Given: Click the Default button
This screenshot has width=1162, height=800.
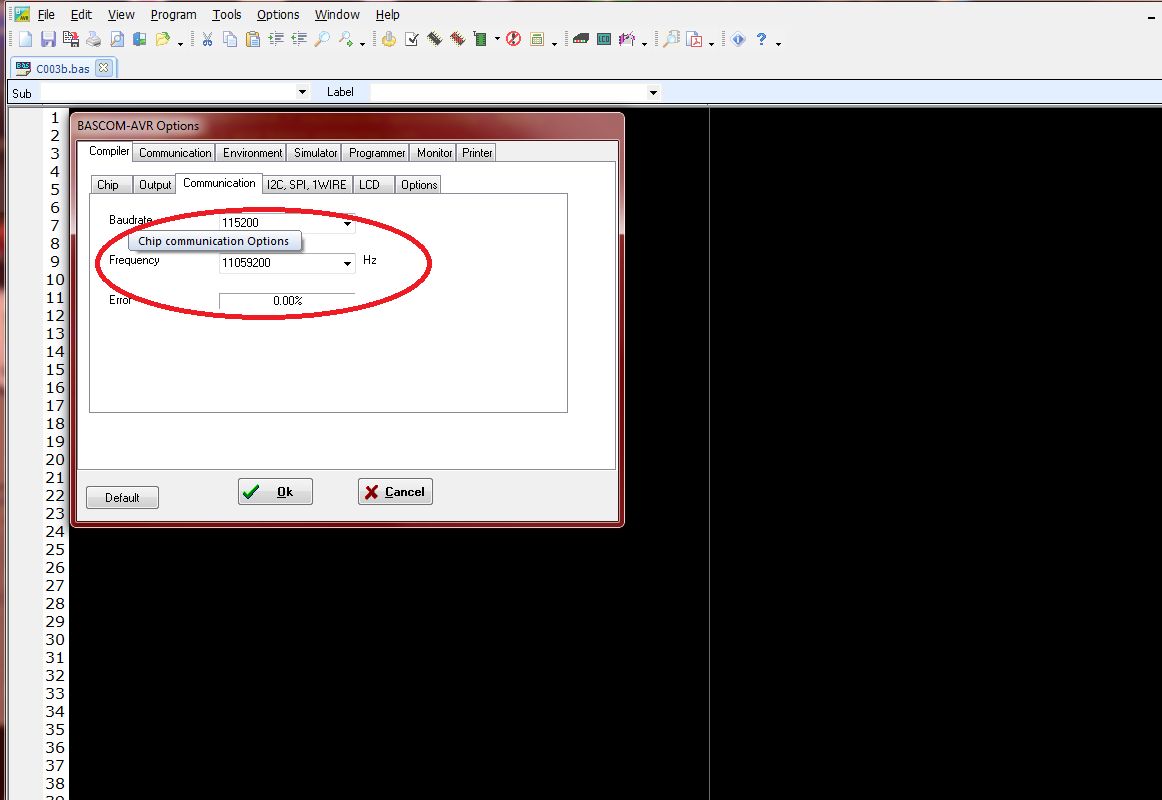Looking at the screenshot, I should click(122, 498).
